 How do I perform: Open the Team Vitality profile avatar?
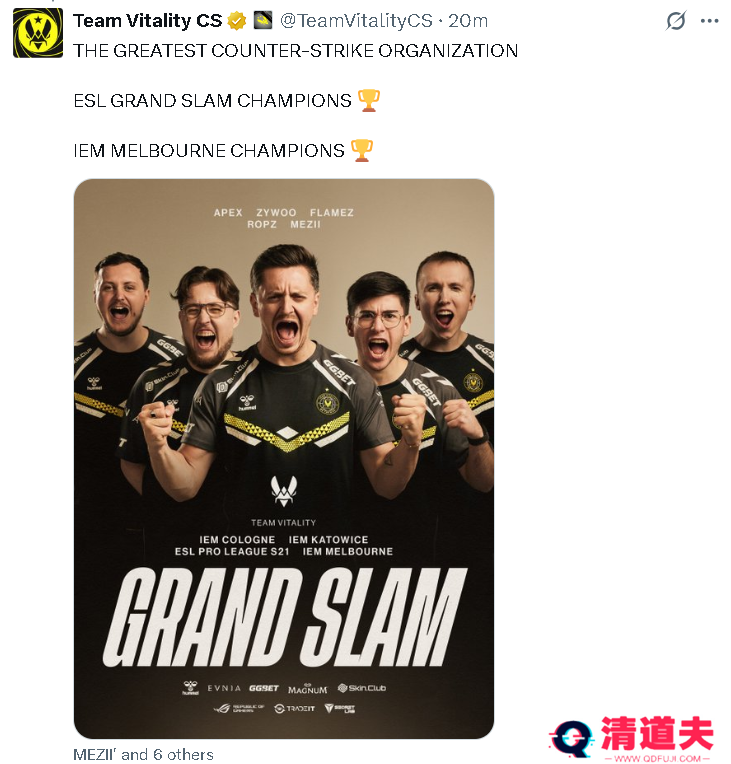click(38, 33)
